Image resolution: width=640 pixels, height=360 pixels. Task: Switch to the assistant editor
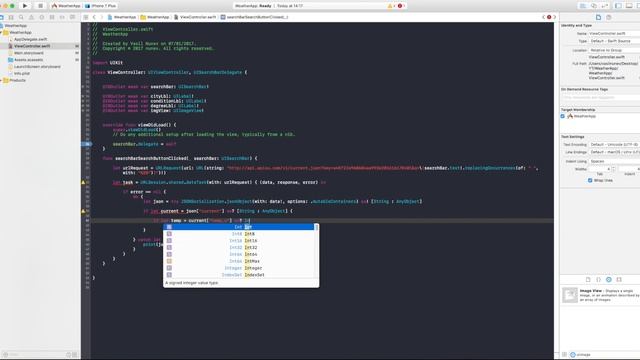click(x=594, y=6)
